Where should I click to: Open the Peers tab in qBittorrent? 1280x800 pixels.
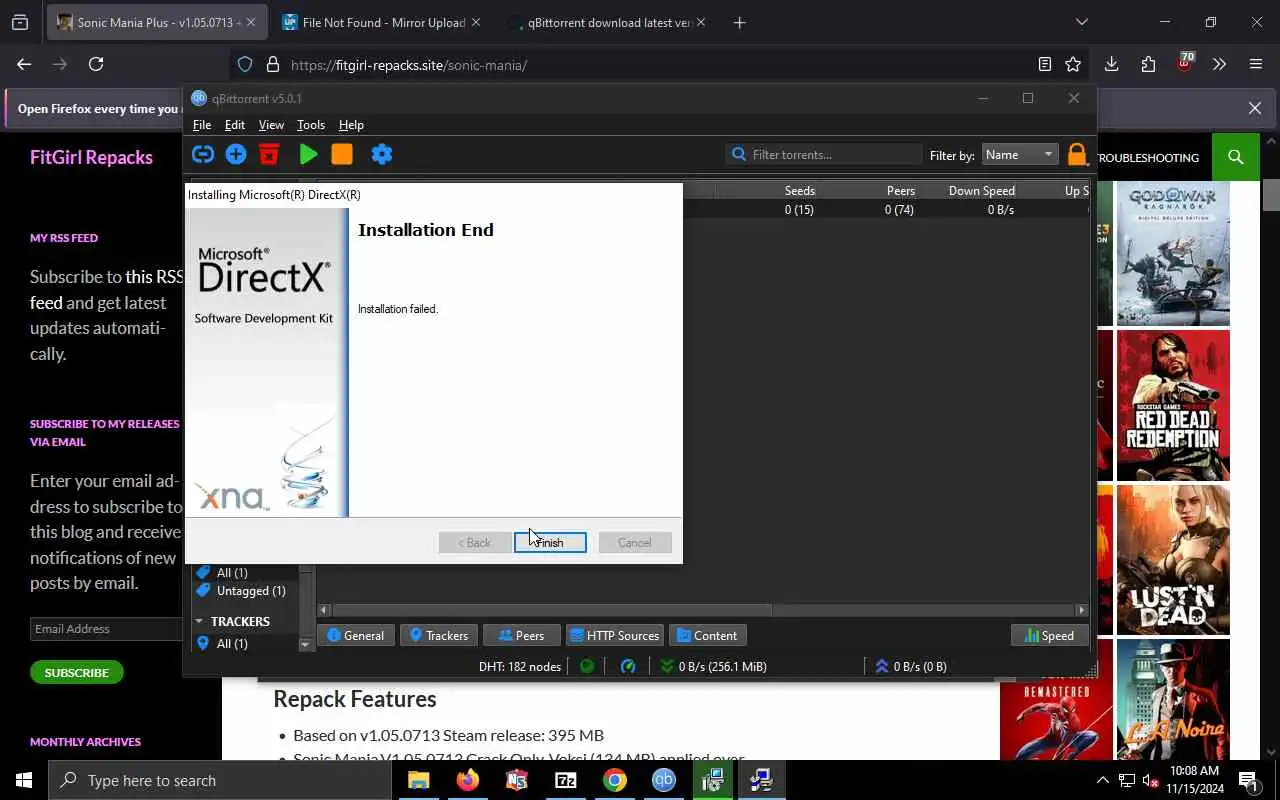[x=521, y=635]
